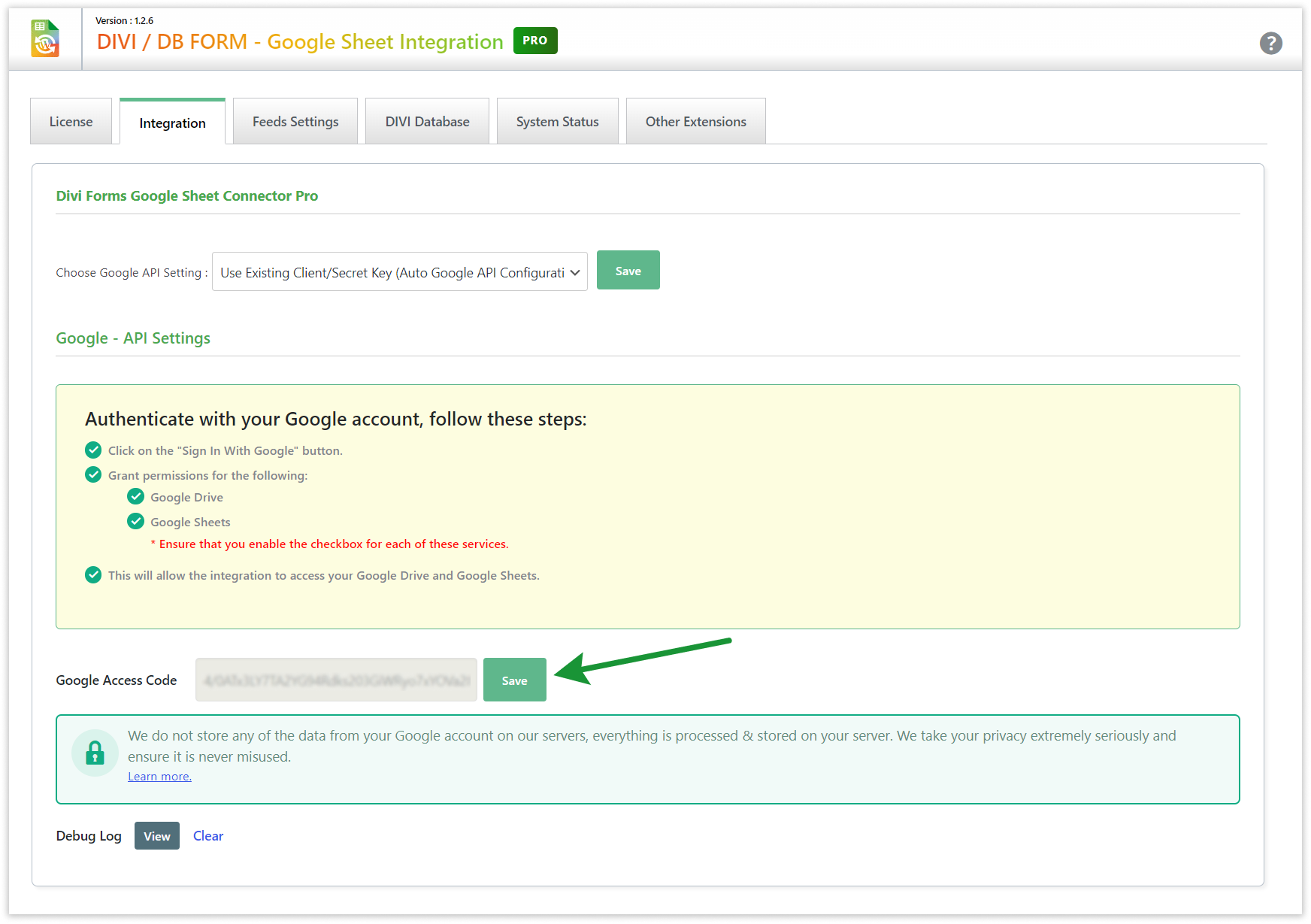Open the Feeds Settings tab
1311x924 pixels.
[295, 122]
